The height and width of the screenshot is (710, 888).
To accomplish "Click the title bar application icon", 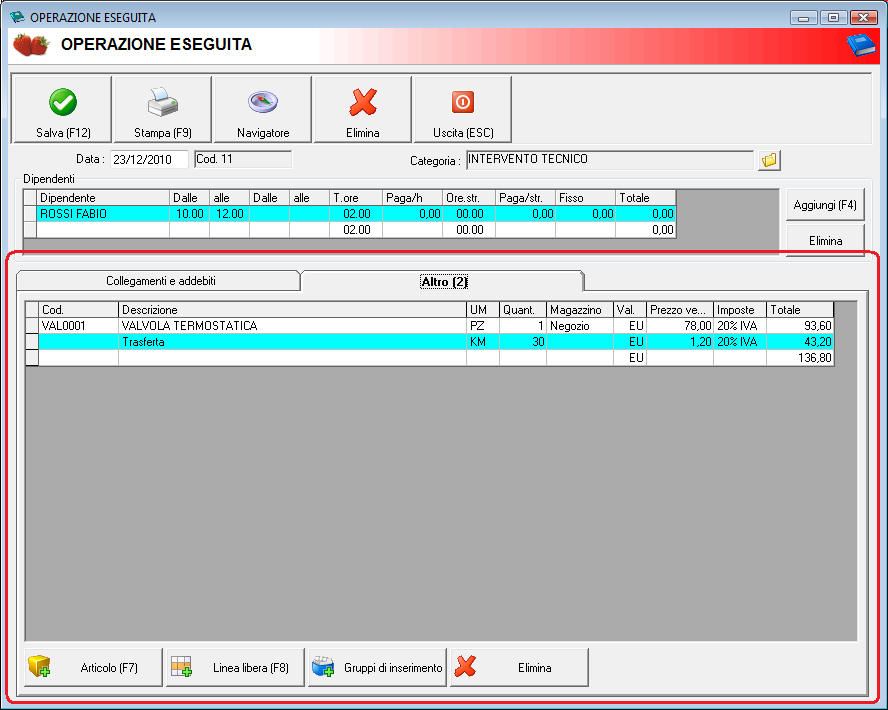I will click(x=18, y=17).
